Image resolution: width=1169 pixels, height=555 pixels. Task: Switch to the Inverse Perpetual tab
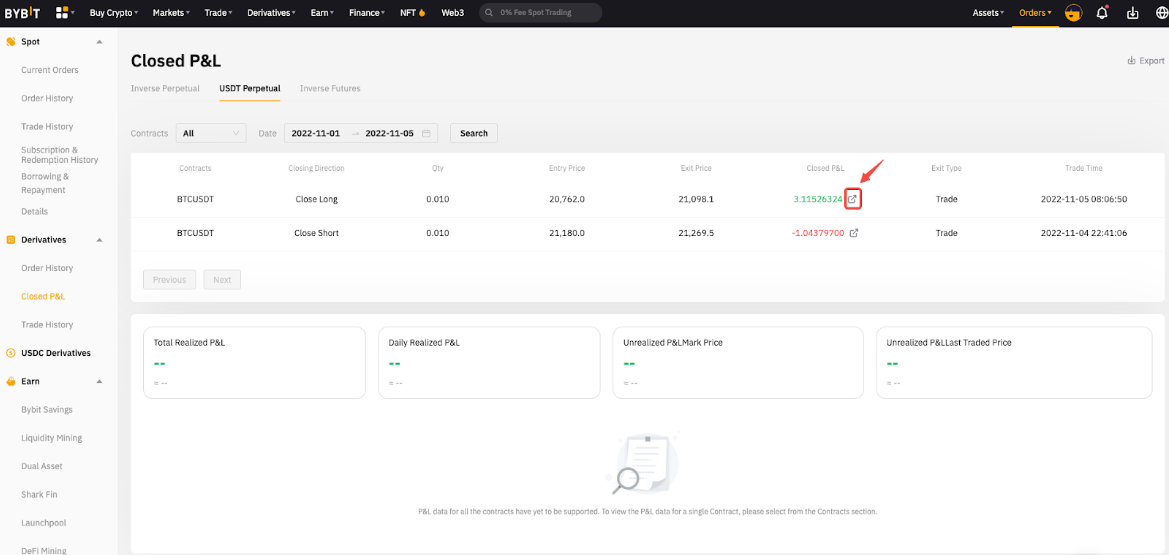click(165, 88)
